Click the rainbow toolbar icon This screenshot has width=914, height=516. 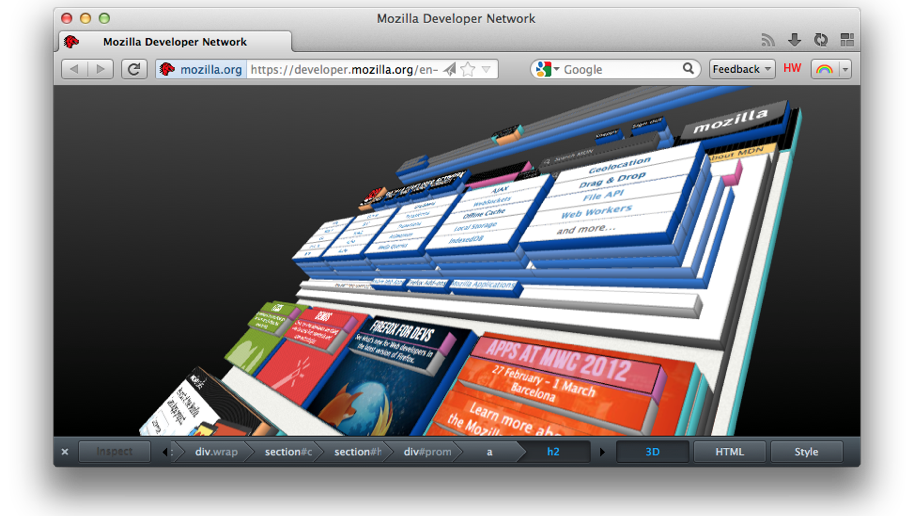824,69
